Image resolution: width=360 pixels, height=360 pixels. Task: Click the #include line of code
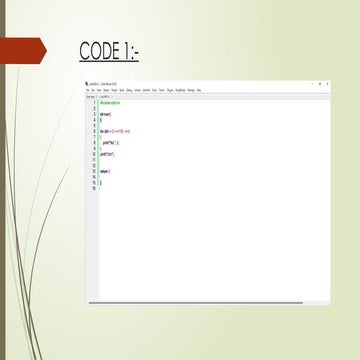[110, 103]
